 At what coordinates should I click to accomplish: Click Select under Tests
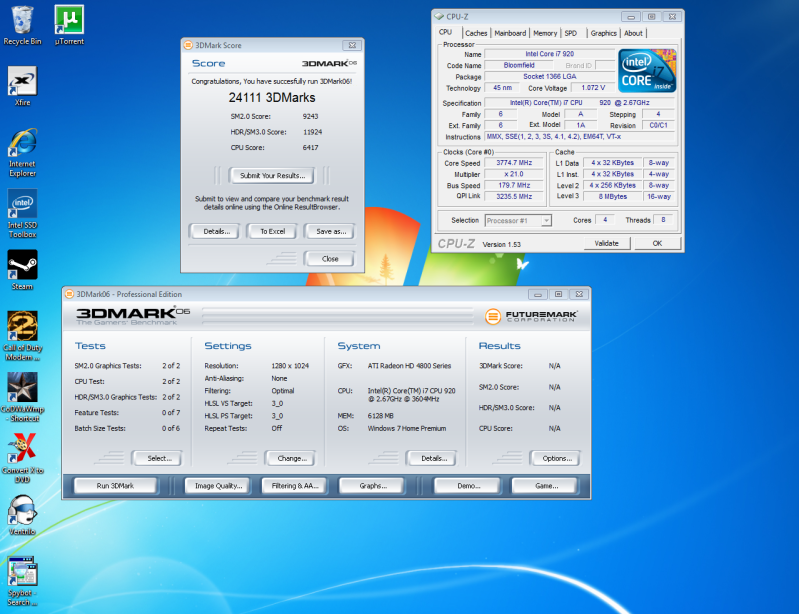coord(159,459)
